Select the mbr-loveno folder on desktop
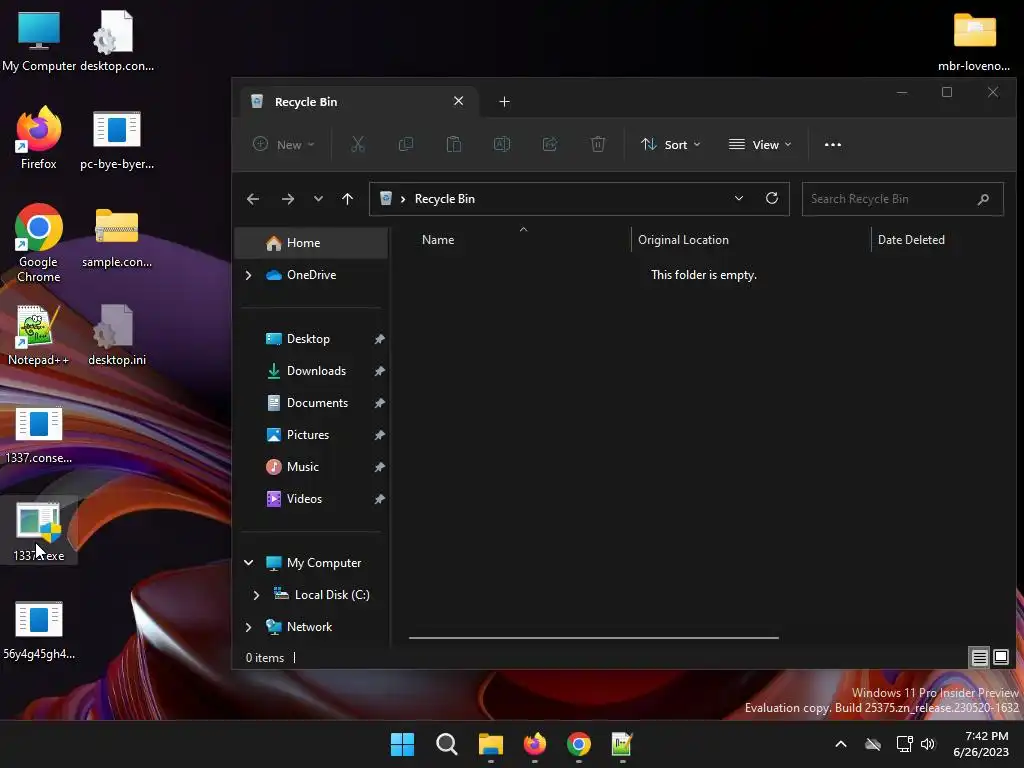Screen dimensions: 1024x768 [x=974, y=40]
